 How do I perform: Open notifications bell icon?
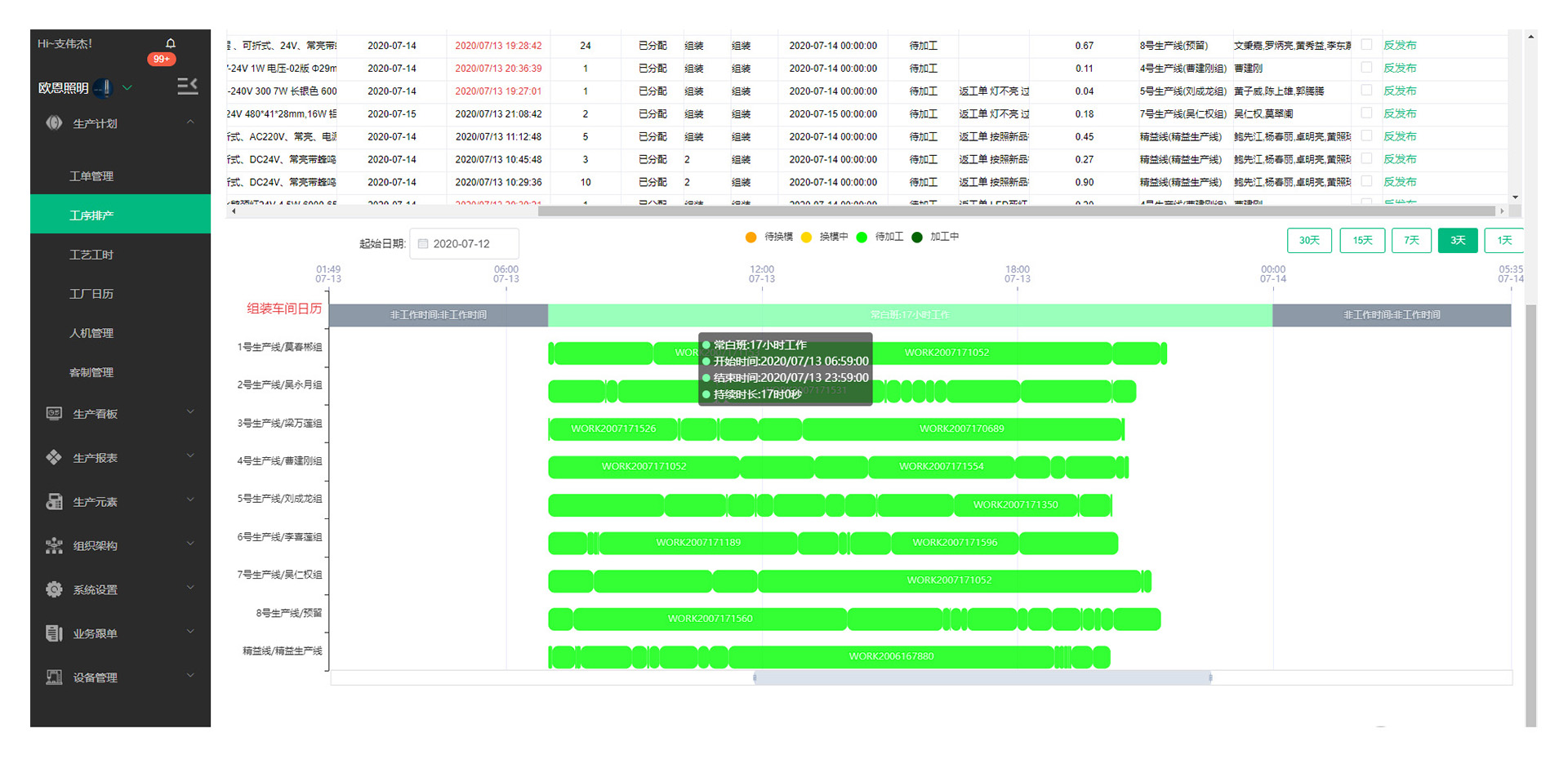coord(170,43)
